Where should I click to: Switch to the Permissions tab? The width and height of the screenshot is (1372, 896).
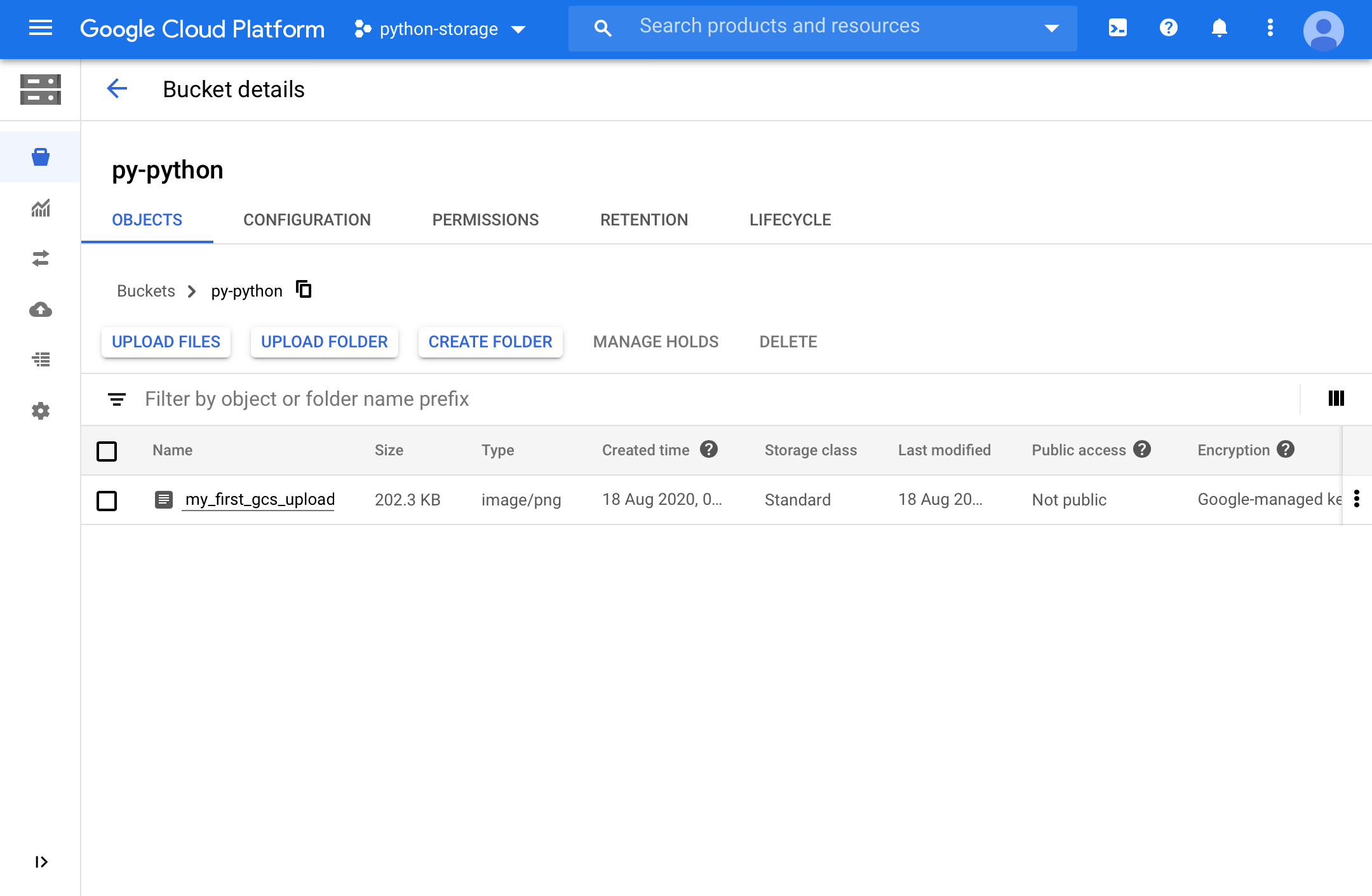pos(485,220)
